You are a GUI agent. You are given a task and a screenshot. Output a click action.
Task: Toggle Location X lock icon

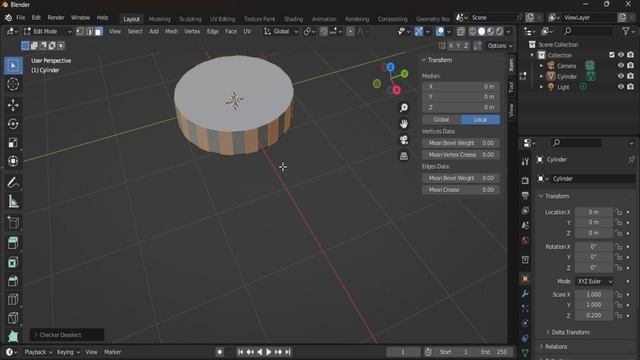coord(619,212)
